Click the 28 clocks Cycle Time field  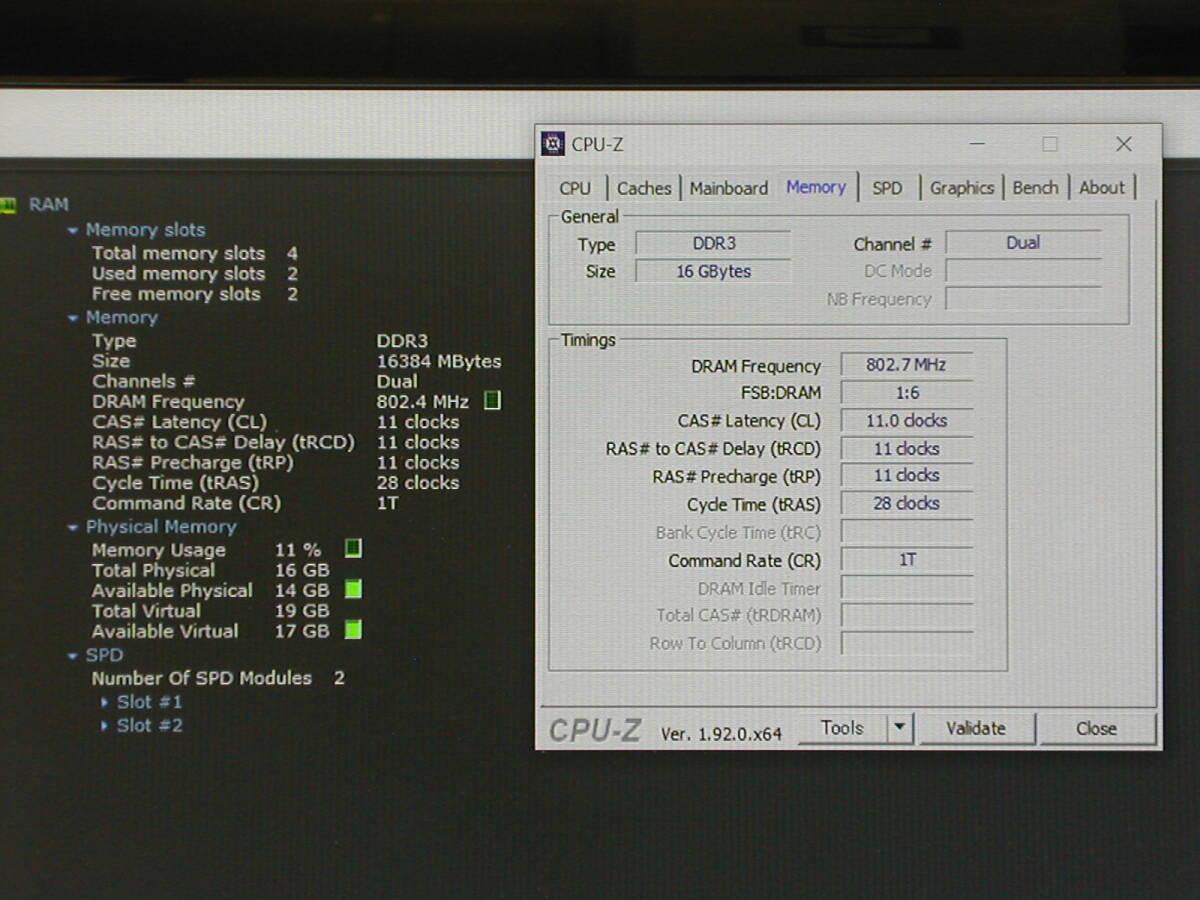(907, 504)
